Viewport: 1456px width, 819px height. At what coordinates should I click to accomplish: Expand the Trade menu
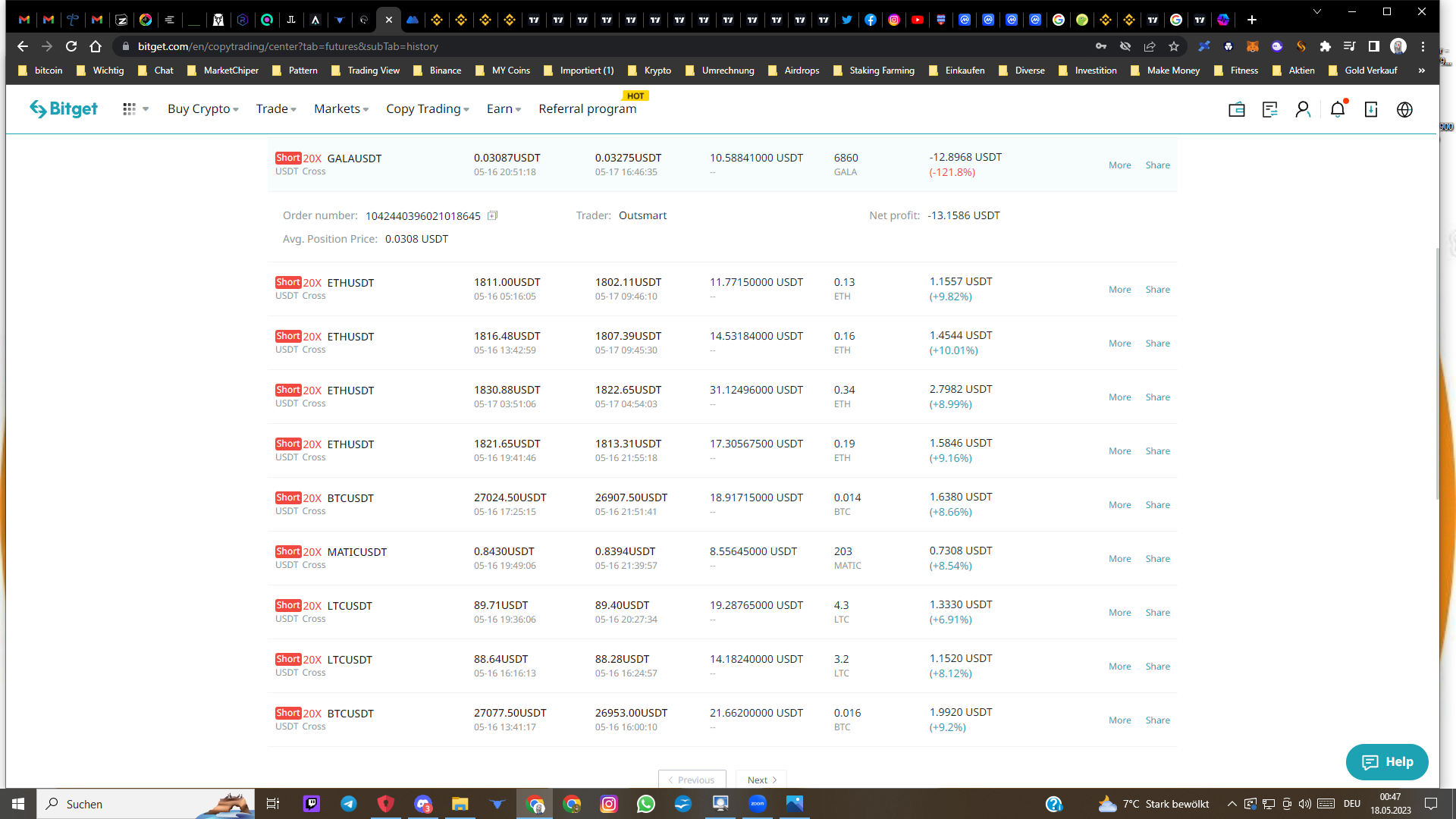click(277, 109)
